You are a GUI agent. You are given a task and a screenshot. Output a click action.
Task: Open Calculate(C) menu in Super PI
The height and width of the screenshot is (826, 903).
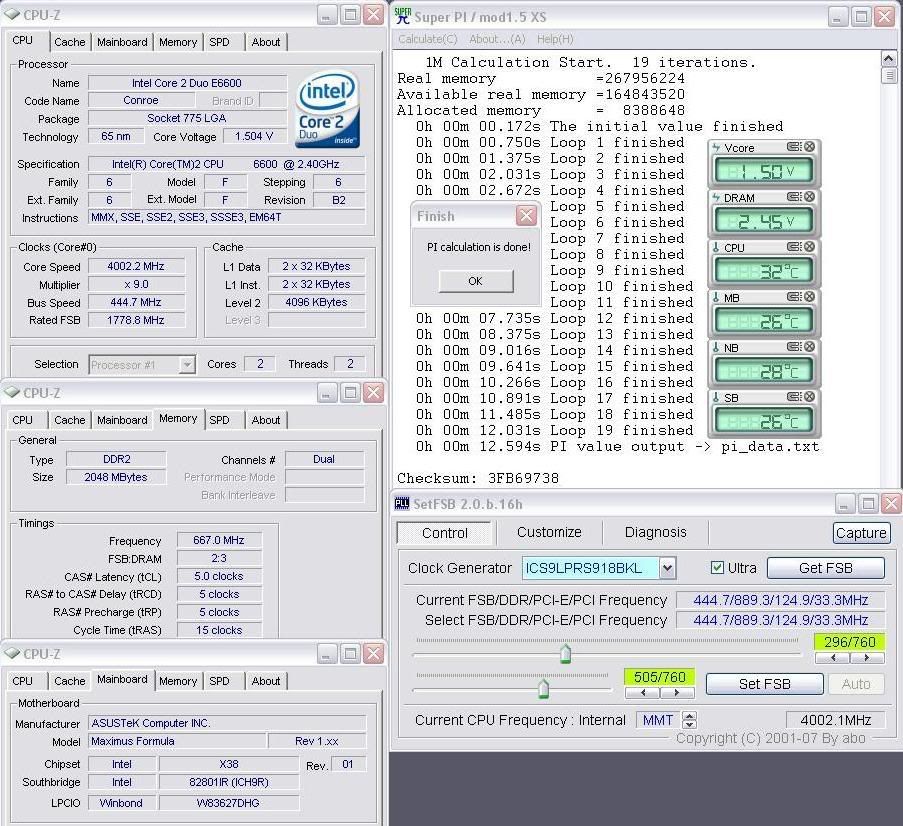(427, 39)
